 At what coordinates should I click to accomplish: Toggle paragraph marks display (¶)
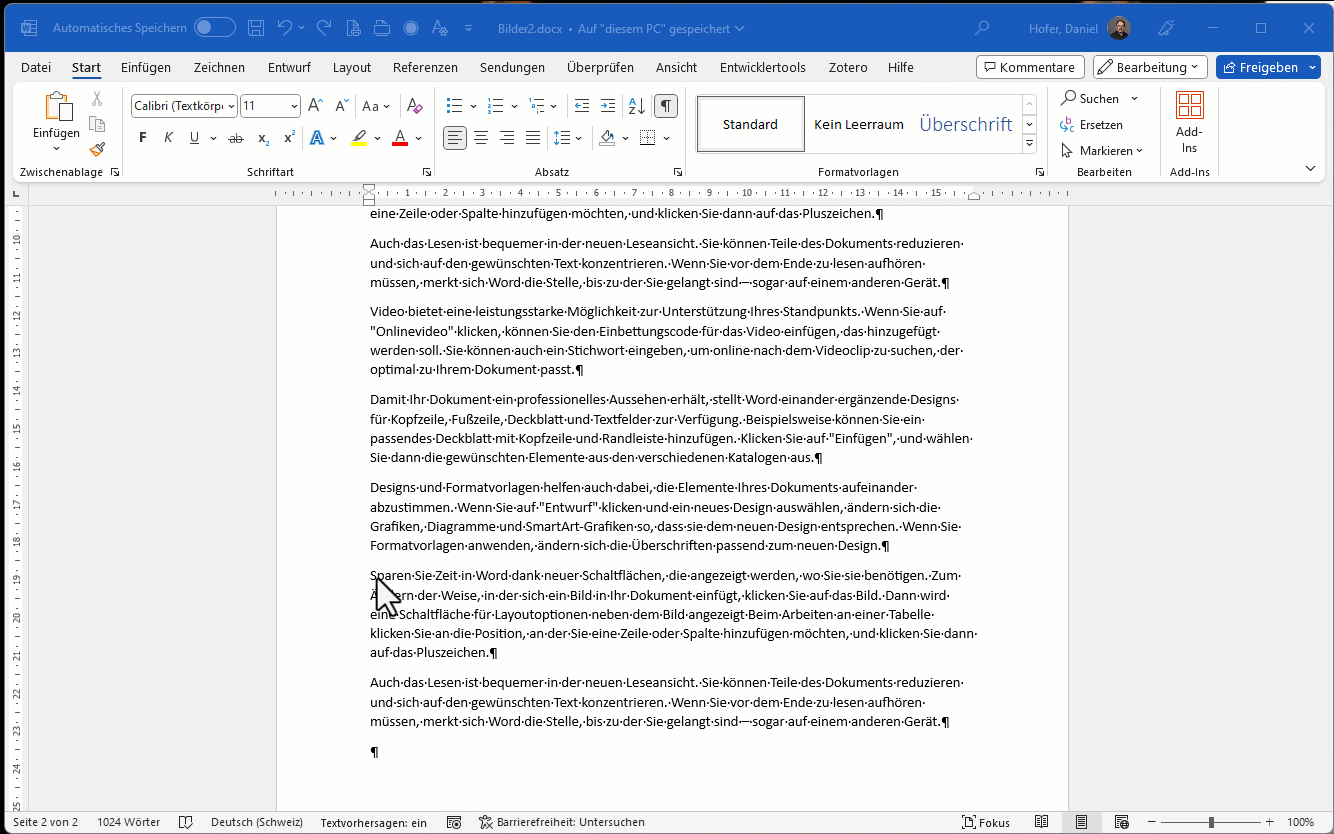point(666,106)
